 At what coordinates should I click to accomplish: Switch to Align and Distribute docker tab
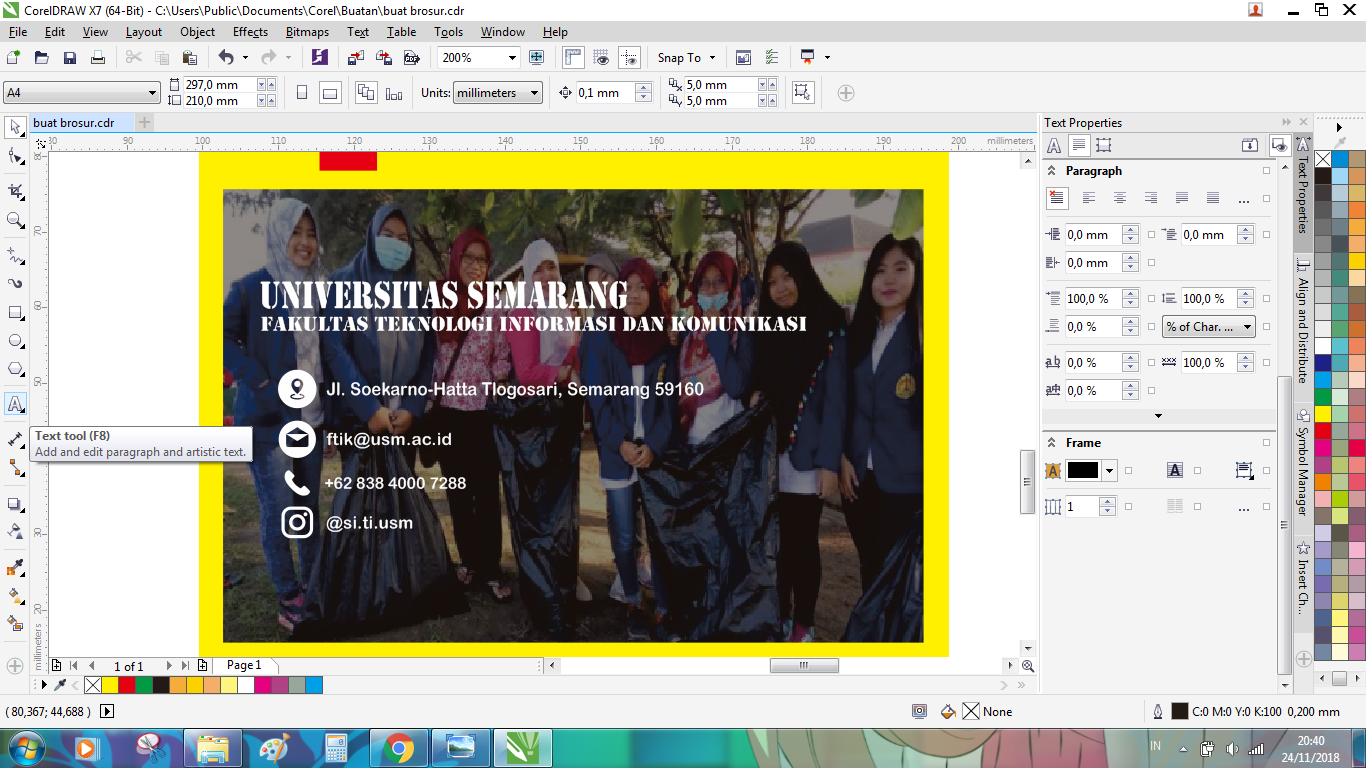1302,320
